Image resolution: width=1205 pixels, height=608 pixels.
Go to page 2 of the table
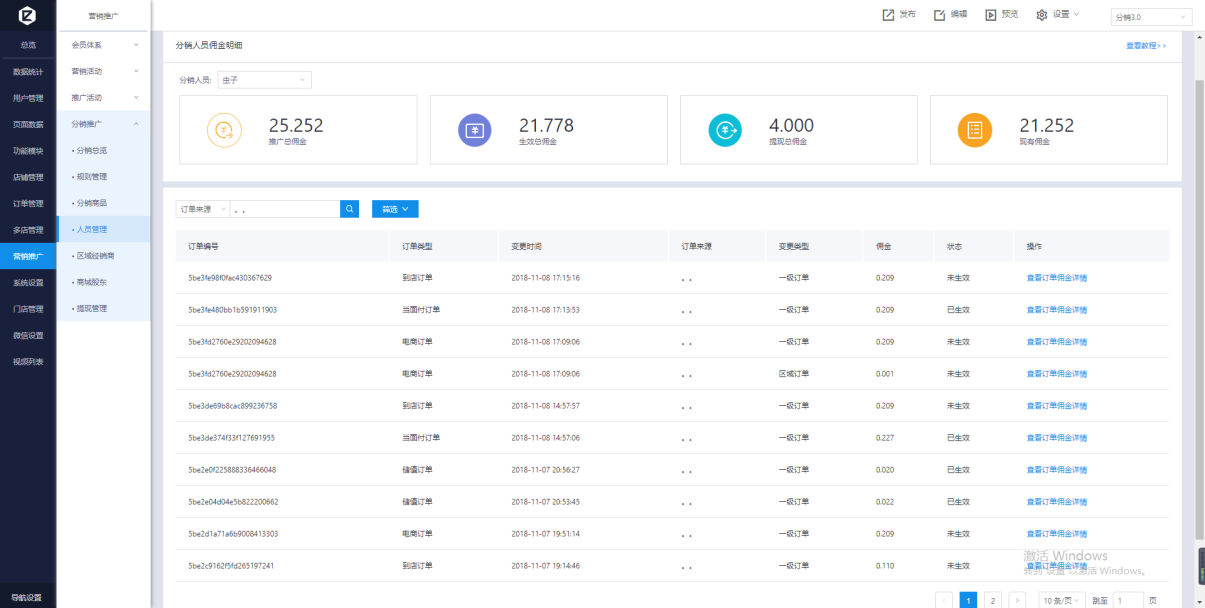pyautogui.click(x=992, y=600)
